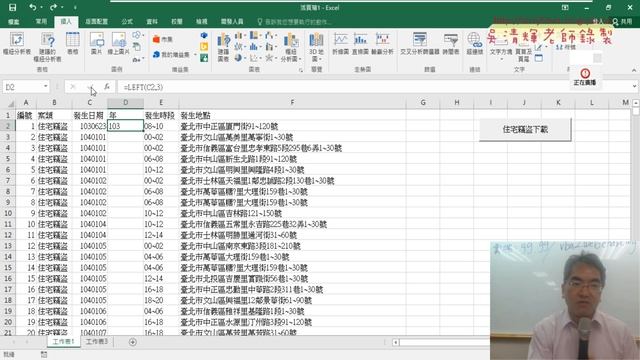Expand the PivotChart dropdown arrow

pyautogui.click(x=300, y=60)
